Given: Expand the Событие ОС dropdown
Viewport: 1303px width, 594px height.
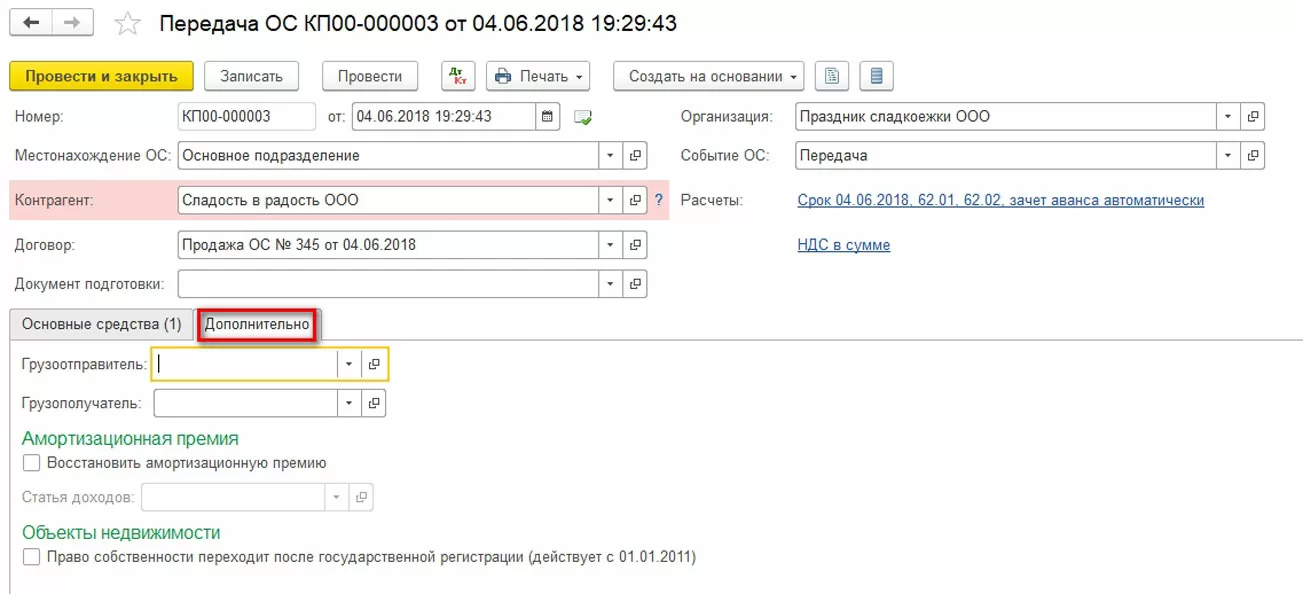Looking at the screenshot, I should pos(1229,156).
